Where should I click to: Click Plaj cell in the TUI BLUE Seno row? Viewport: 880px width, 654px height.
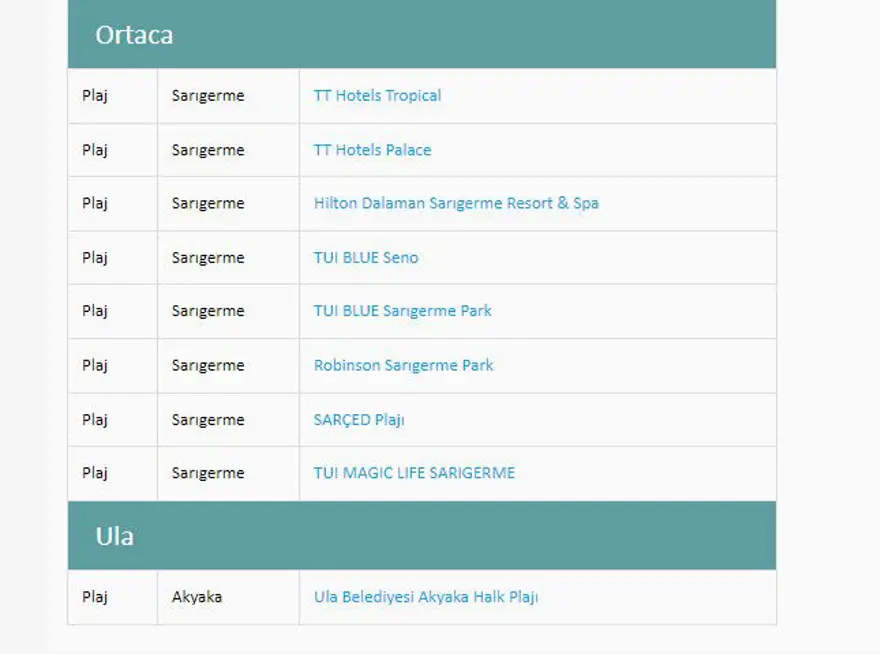(x=95, y=257)
